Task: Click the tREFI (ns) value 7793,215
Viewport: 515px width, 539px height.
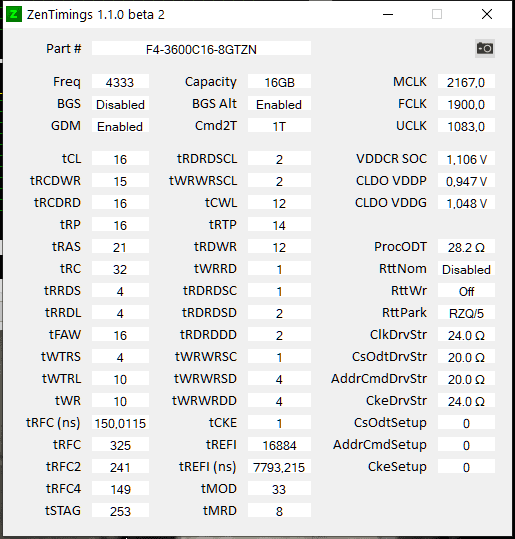Action: tap(279, 466)
